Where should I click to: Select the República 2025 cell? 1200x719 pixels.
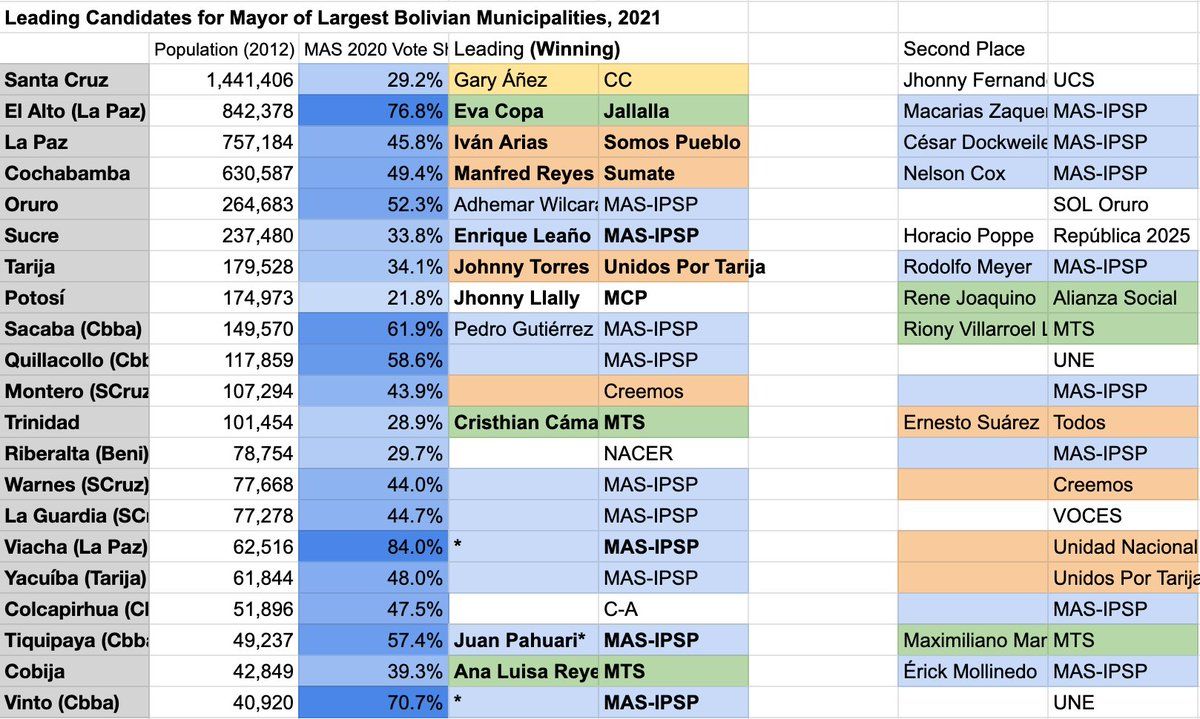tap(1124, 235)
